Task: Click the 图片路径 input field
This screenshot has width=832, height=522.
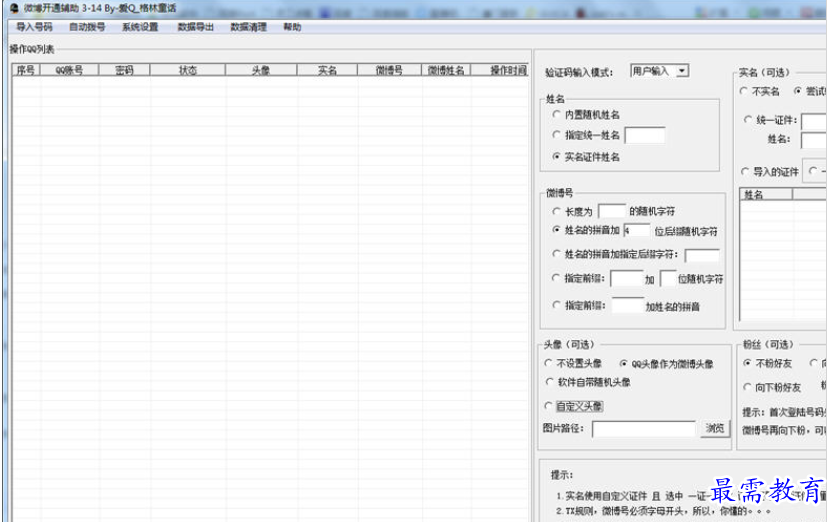Action: pyautogui.click(x=644, y=429)
